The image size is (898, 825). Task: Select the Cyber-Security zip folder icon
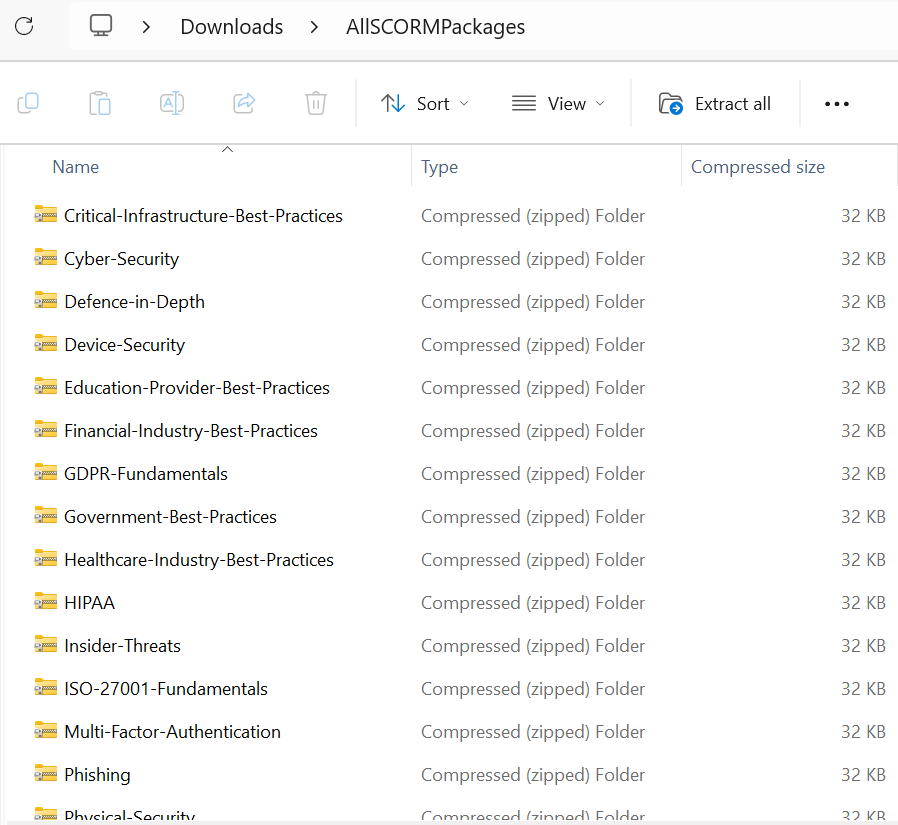[x=46, y=258]
